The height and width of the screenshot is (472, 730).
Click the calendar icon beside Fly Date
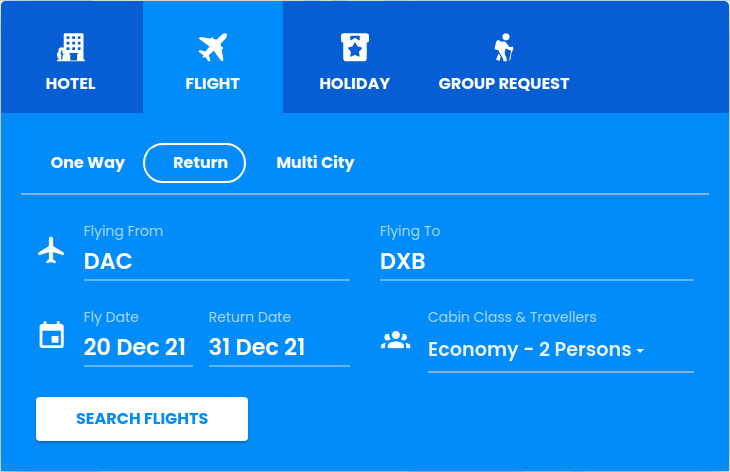point(52,335)
